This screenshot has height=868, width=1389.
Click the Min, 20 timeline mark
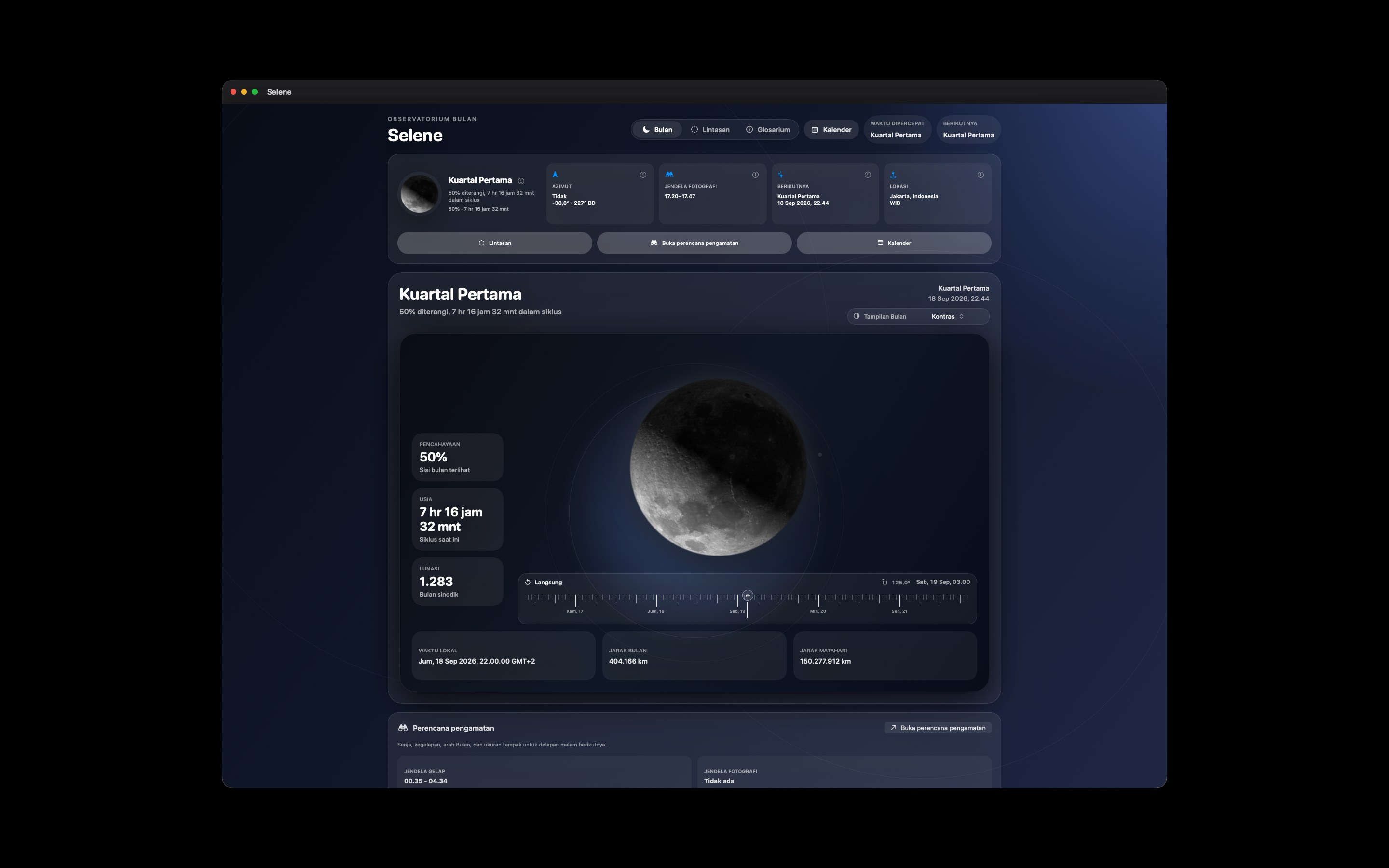coord(818,611)
